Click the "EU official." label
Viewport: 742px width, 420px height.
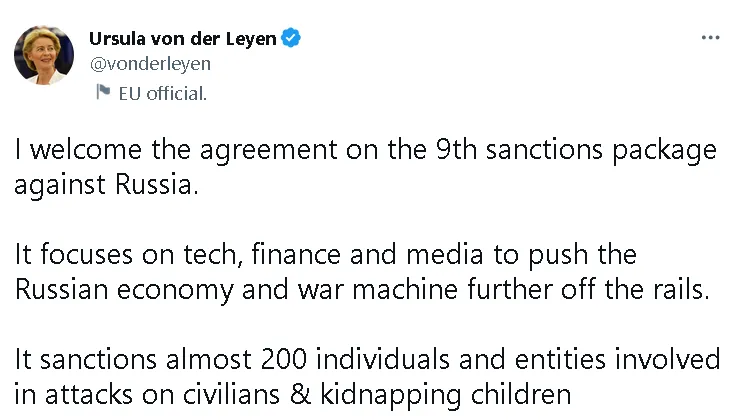click(162, 93)
